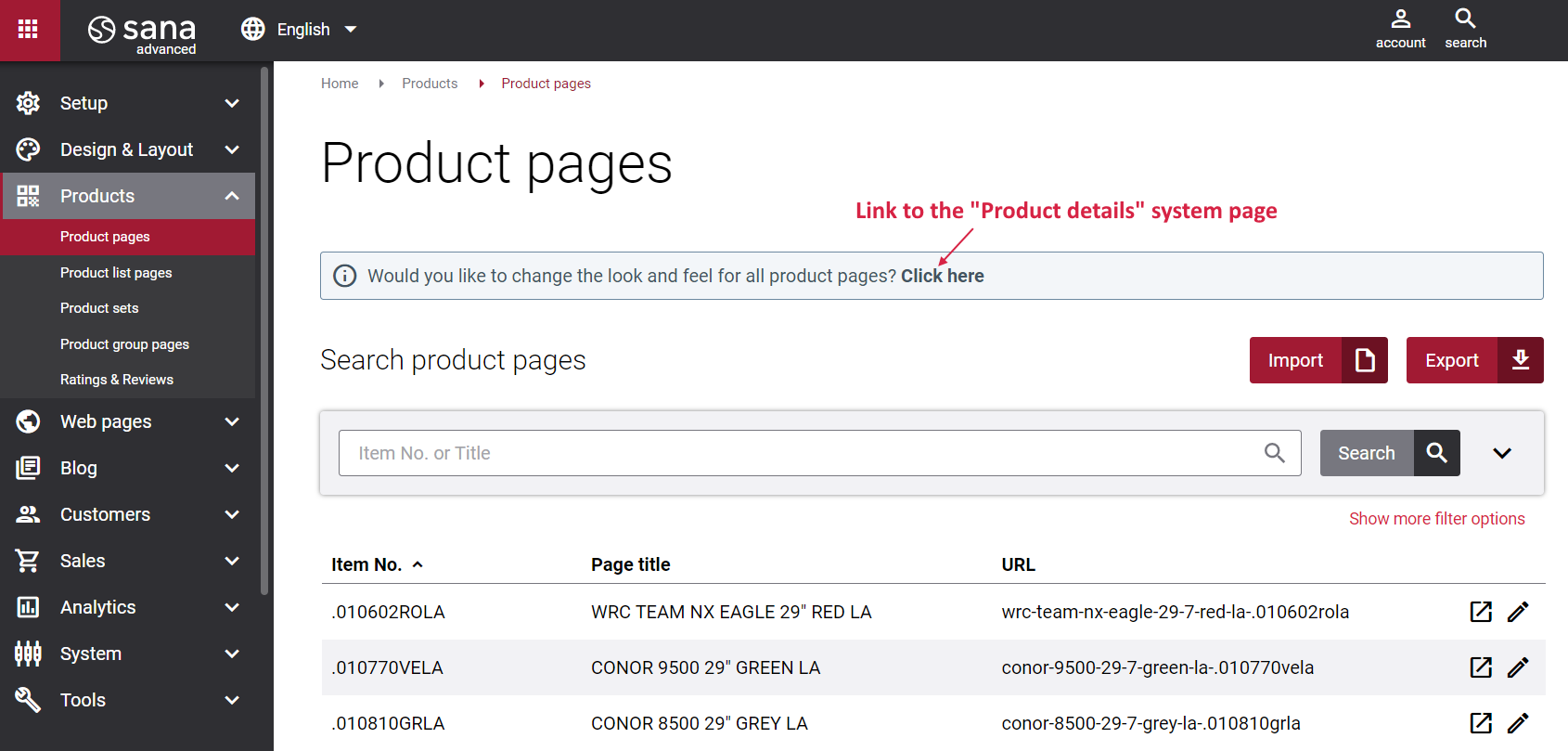The width and height of the screenshot is (1568, 751).
Task: Click URL conor-9500-29-7-green-la-.010770vela
Action: tap(1157, 667)
